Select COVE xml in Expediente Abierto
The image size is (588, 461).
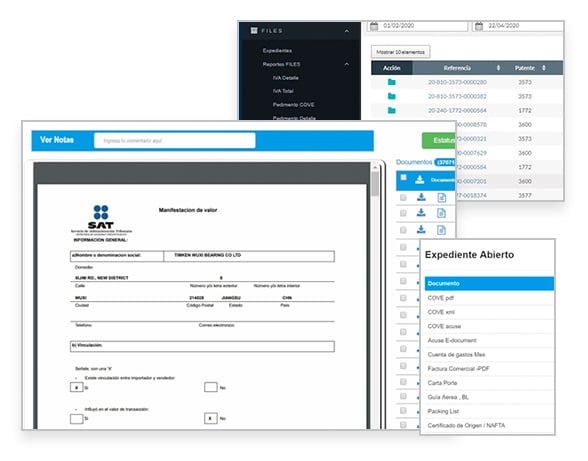tap(489, 312)
